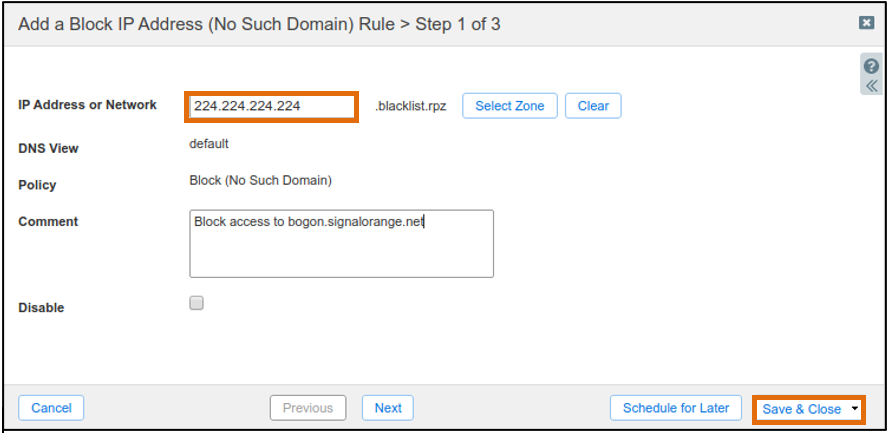
Task: Click the dialog title Step 1 of 3
Action: [x=458, y=24]
